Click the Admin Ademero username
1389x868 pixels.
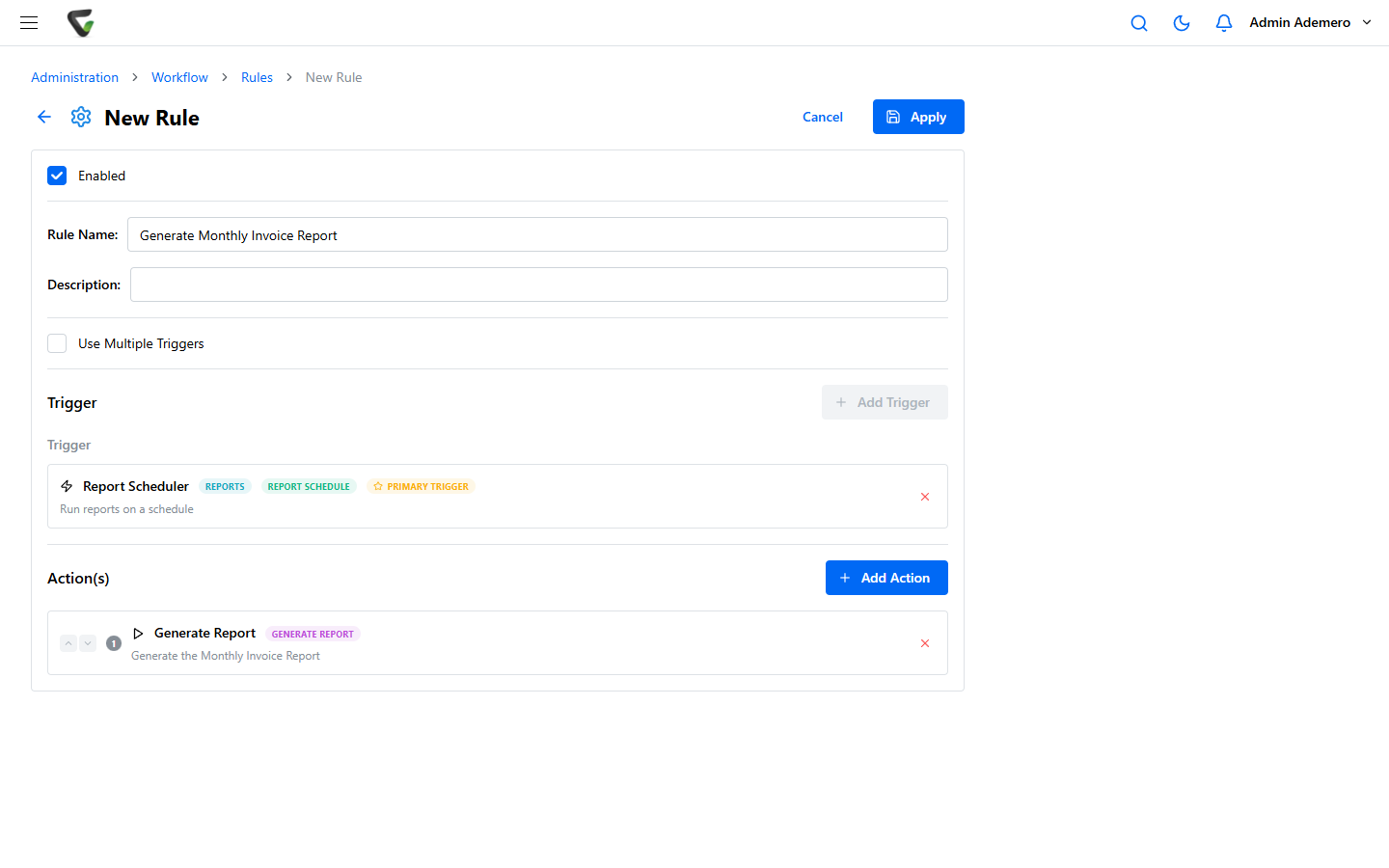click(1299, 22)
